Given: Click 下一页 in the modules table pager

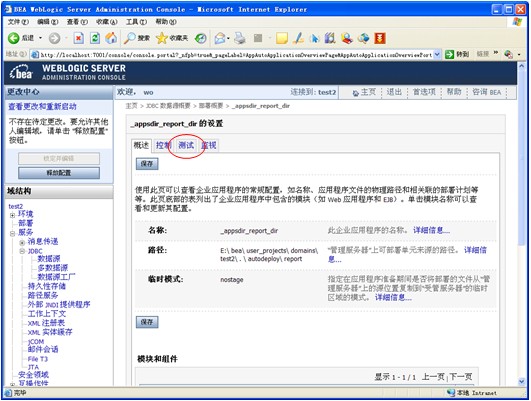Looking at the screenshot, I should 461,377.
